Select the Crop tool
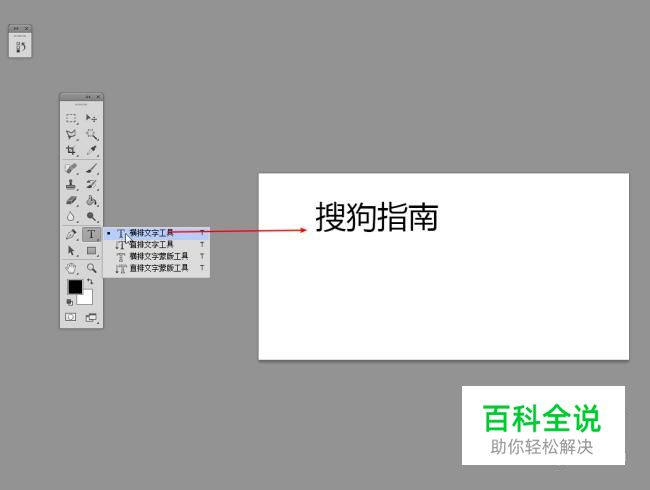 pos(71,150)
